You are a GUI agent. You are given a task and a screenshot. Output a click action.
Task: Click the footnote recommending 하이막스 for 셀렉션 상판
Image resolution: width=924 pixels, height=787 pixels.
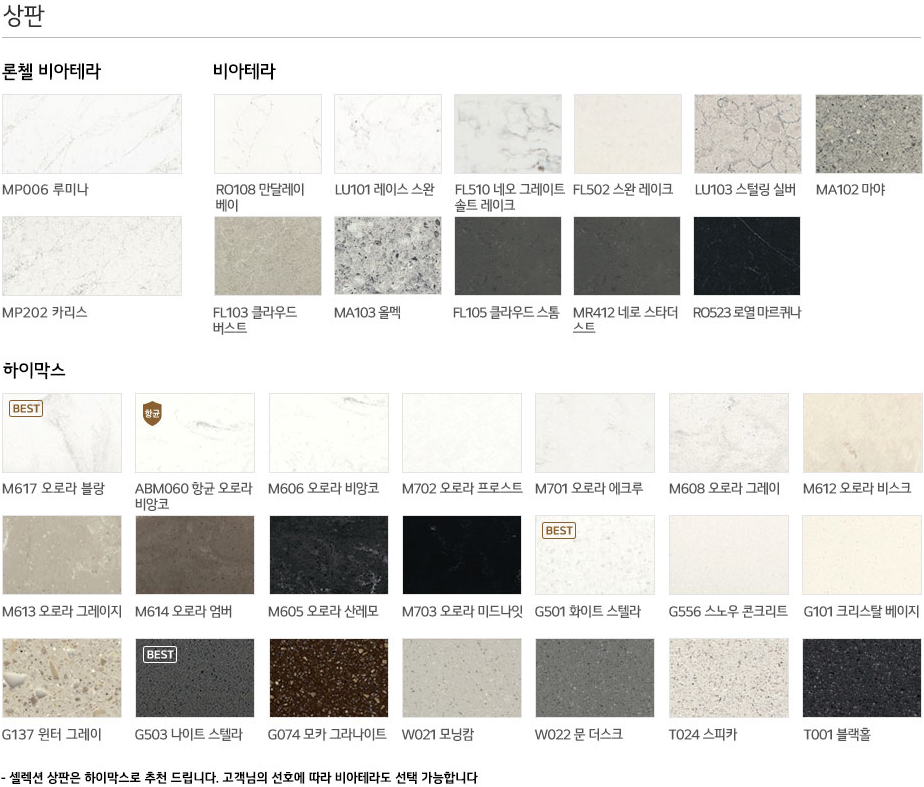239,778
